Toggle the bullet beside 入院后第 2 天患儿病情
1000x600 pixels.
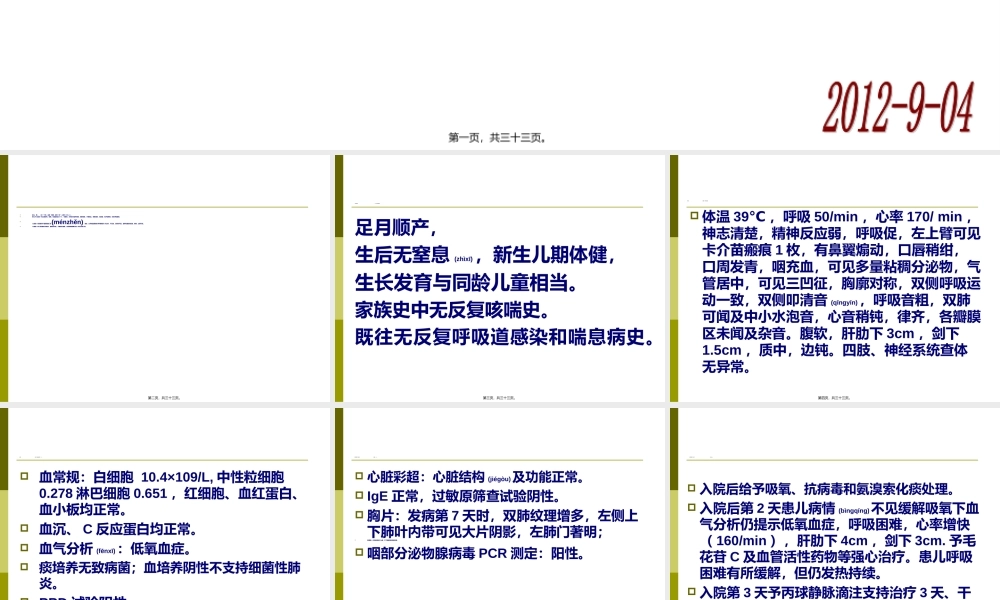coord(693,505)
